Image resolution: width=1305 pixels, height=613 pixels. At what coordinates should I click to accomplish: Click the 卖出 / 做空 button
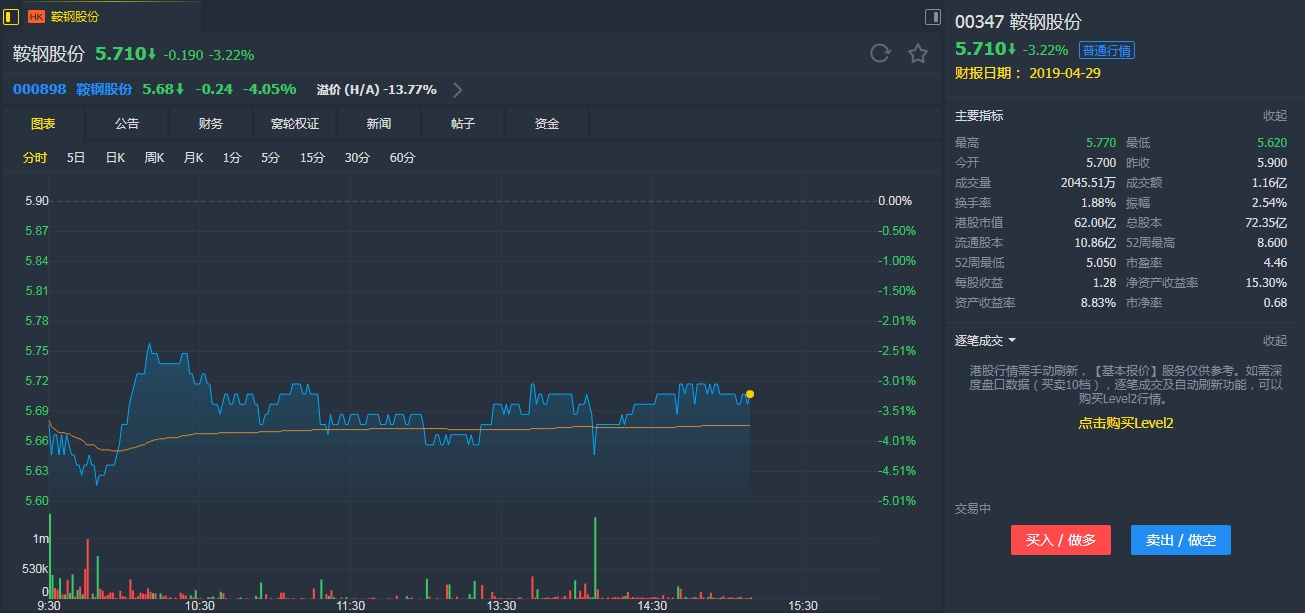pyautogui.click(x=1181, y=540)
